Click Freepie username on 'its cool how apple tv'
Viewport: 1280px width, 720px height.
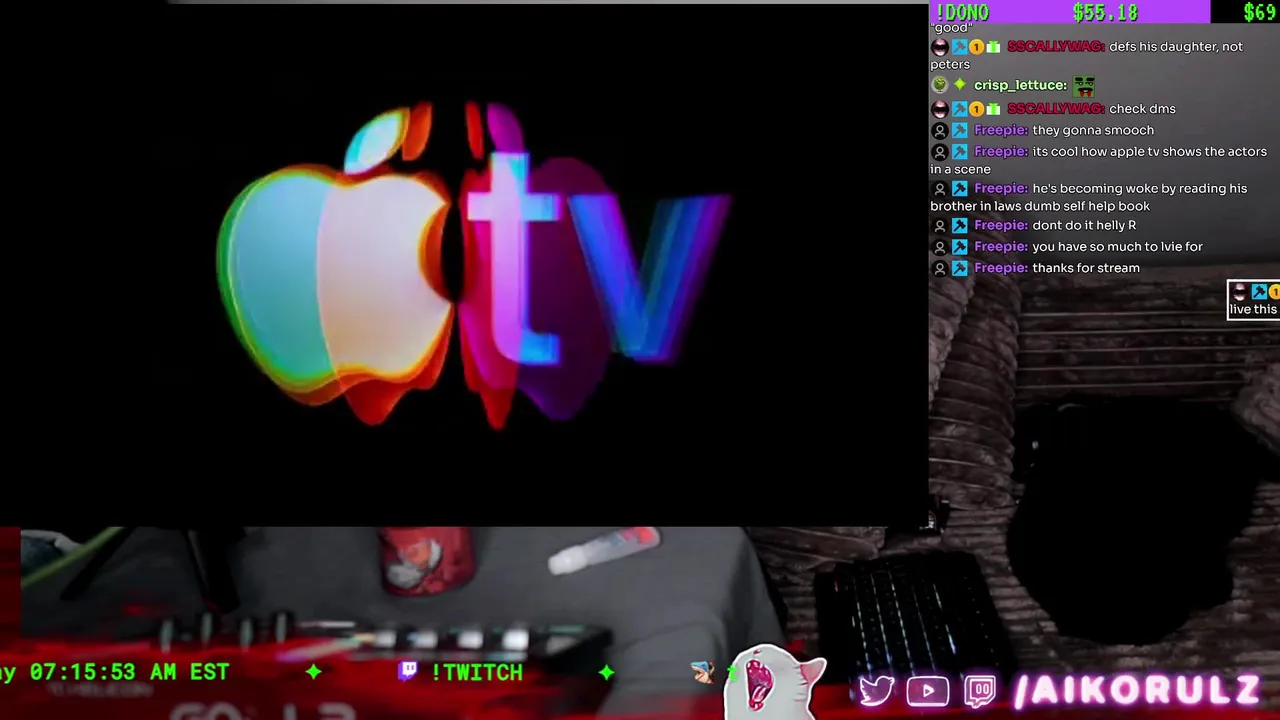click(1001, 152)
